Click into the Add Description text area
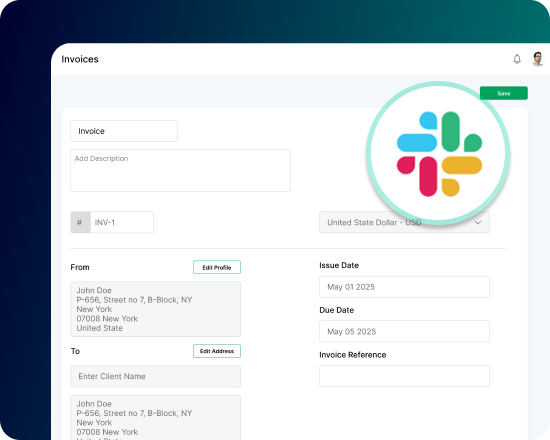 click(180, 171)
